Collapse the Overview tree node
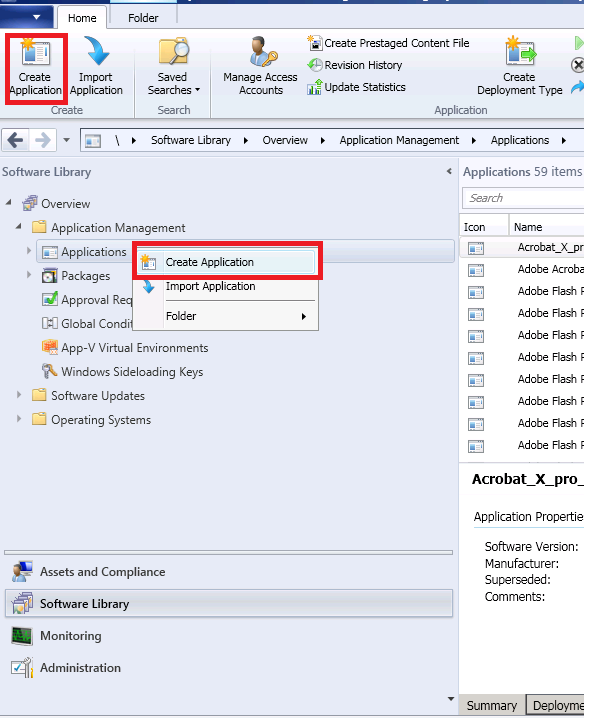This screenshot has height=719, width=589. (x=9, y=202)
